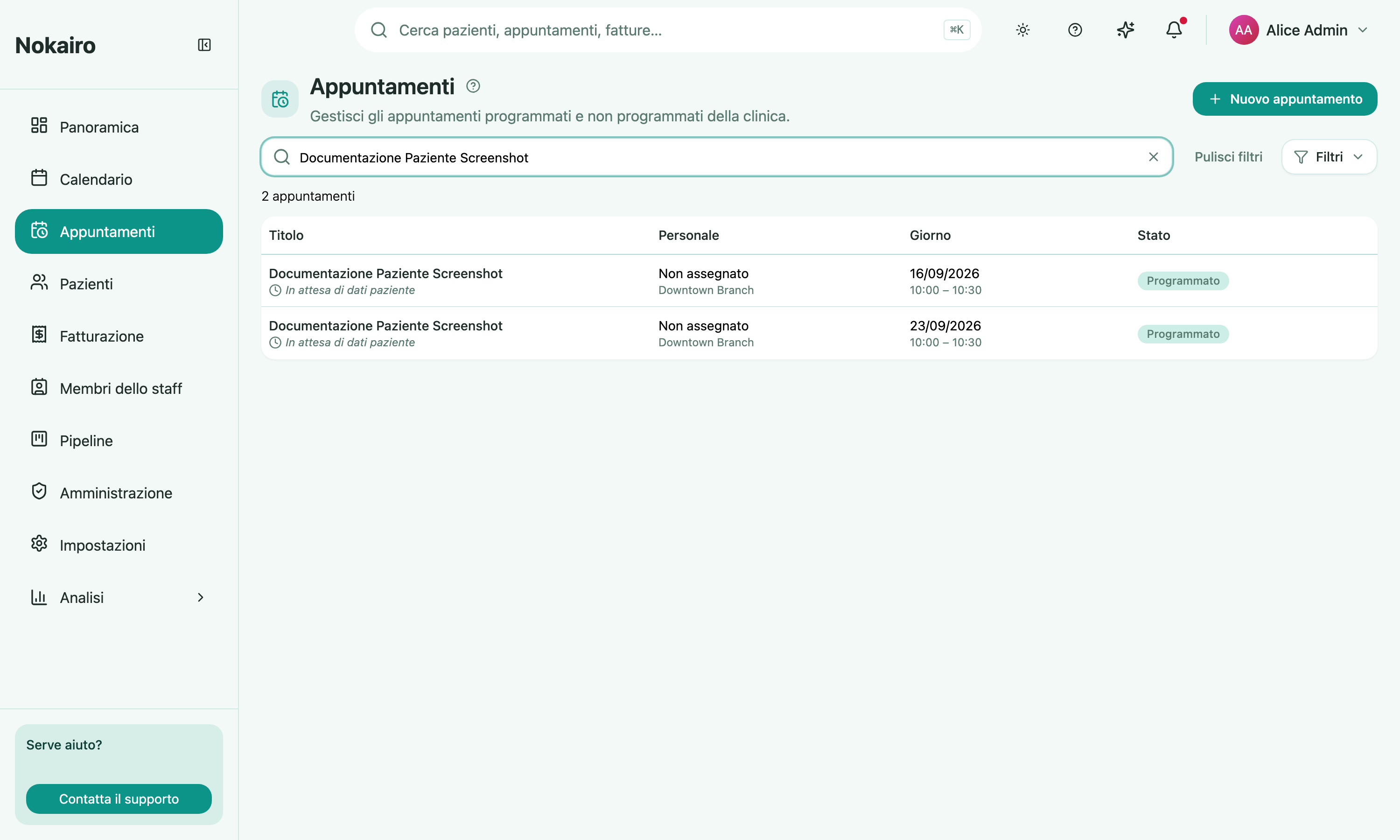This screenshot has width=1400, height=840.
Task: Open Impostazioni settings
Action: pos(119,545)
